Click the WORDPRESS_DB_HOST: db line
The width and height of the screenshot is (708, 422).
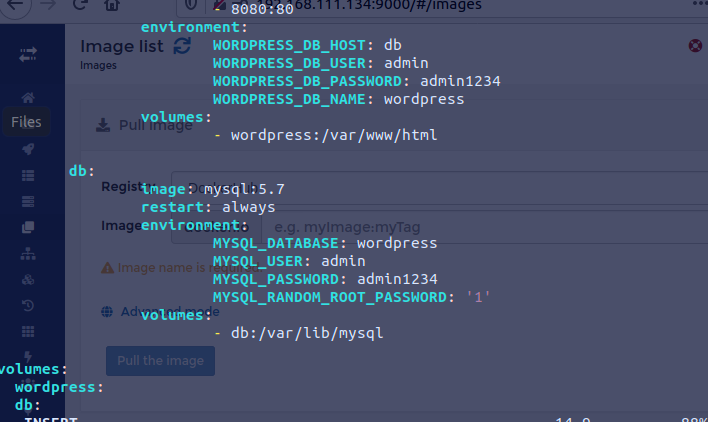(307, 45)
